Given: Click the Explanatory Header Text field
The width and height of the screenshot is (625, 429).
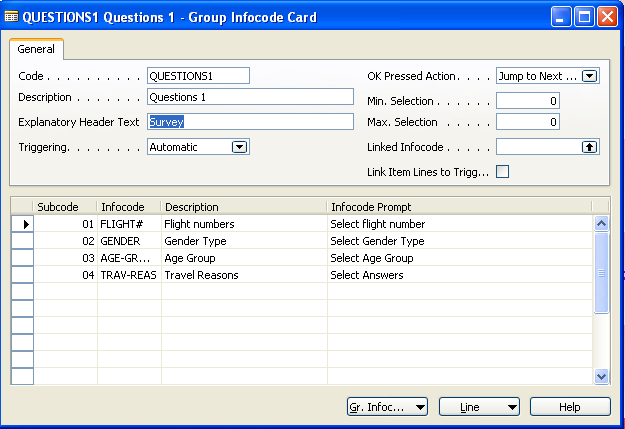Looking at the screenshot, I should (250, 122).
